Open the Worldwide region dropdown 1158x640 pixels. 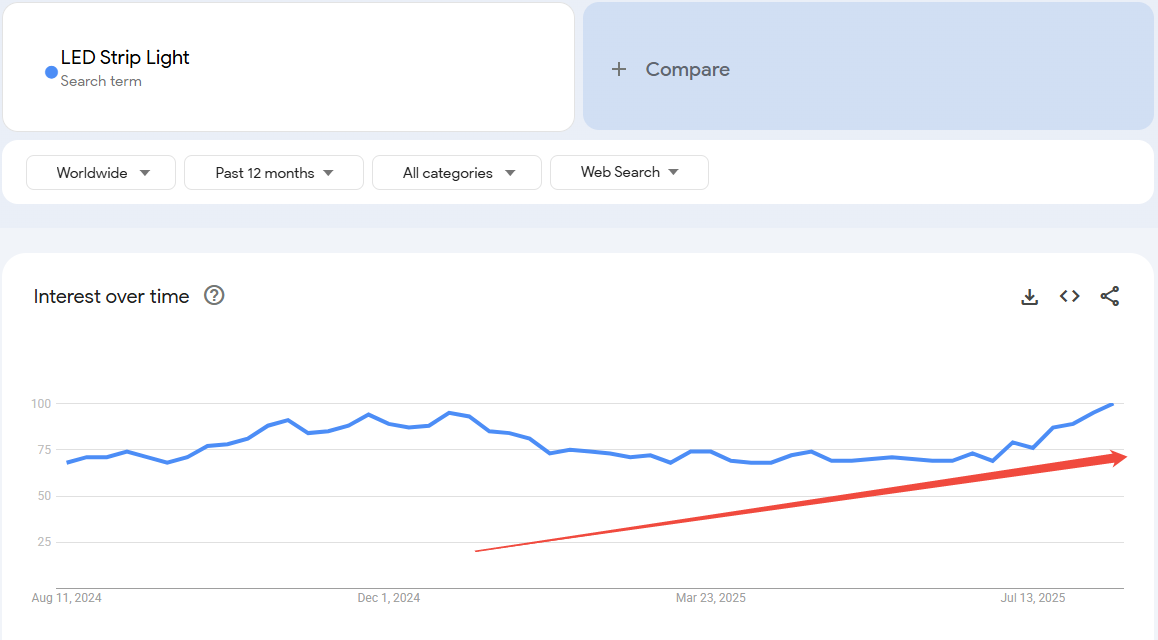pos(101,173)
